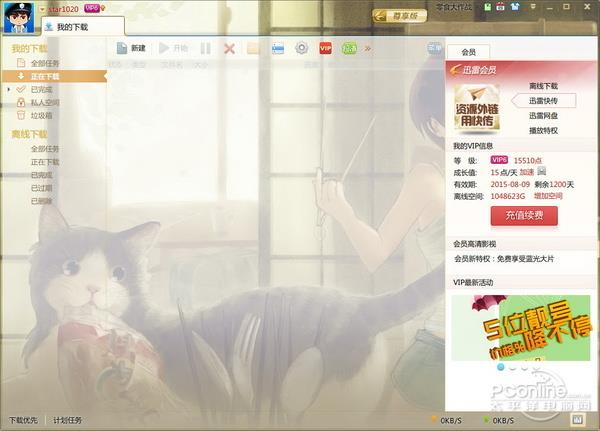This screenshot has height=431, width=600.
Task: Click the 尊享版 golden button
Action: coord(399,16)
